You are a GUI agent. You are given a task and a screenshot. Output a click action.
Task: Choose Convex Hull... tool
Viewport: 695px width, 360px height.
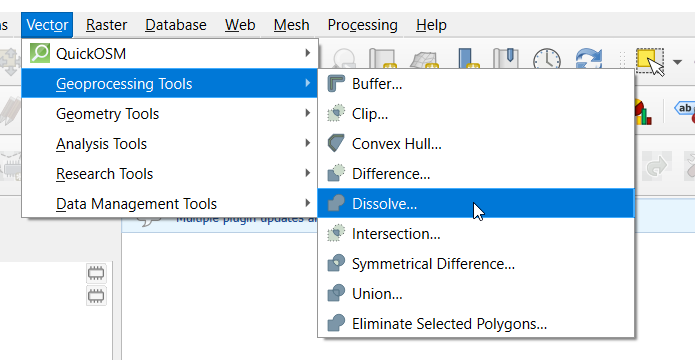[476, 144]
